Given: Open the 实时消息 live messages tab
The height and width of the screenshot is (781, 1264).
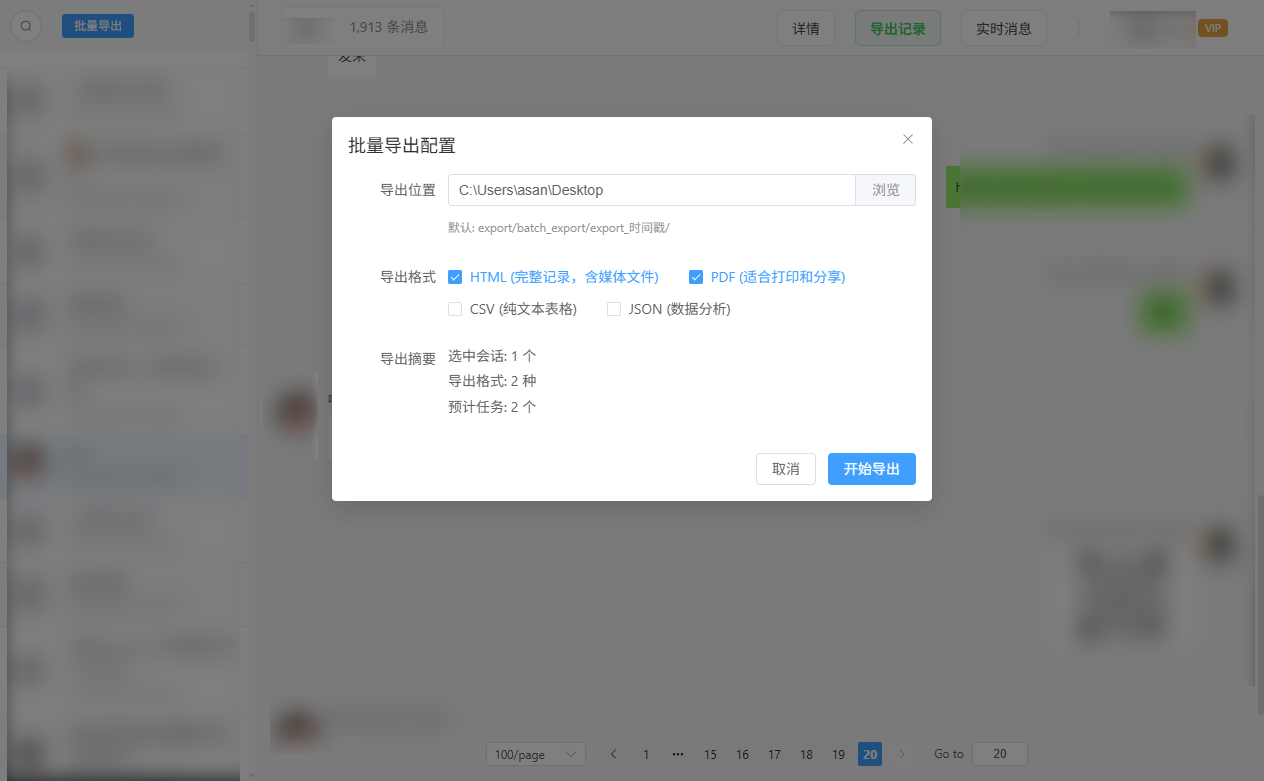Looking at the screenshot, I should point(1003,28).
